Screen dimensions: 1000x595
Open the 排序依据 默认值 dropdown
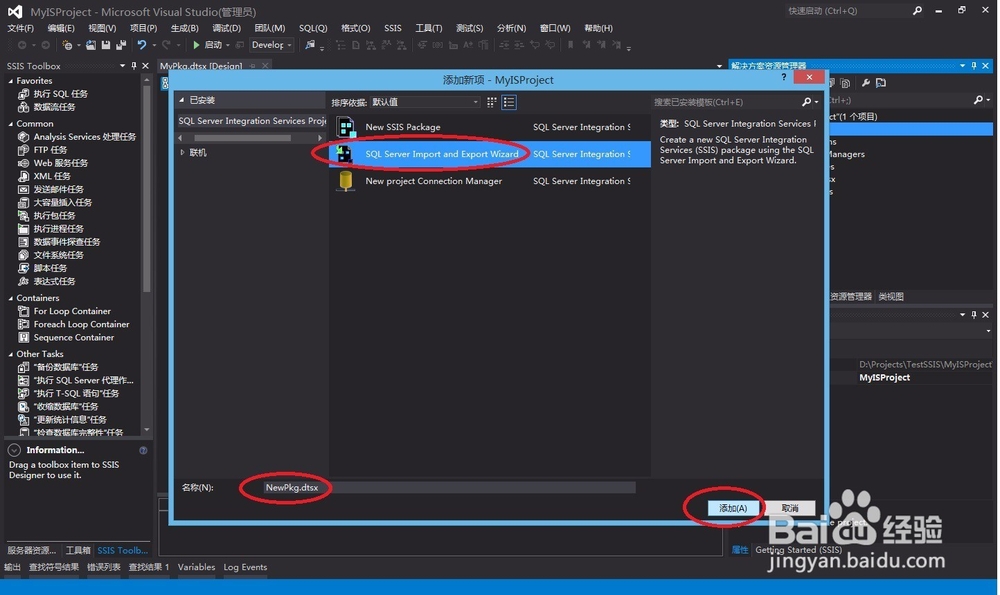coord(425,102)
